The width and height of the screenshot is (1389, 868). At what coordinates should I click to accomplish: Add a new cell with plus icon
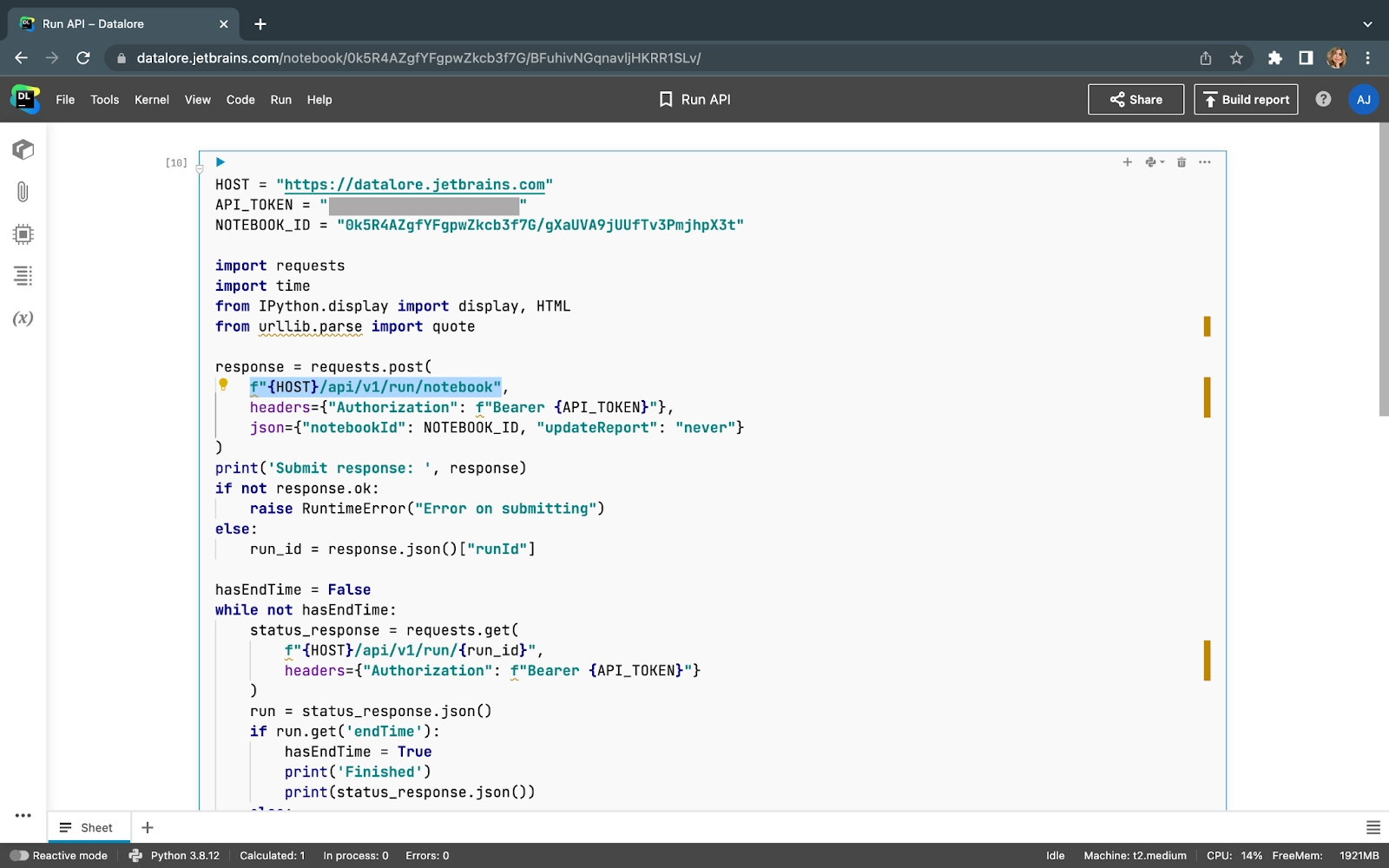(x=1127, y=162)
